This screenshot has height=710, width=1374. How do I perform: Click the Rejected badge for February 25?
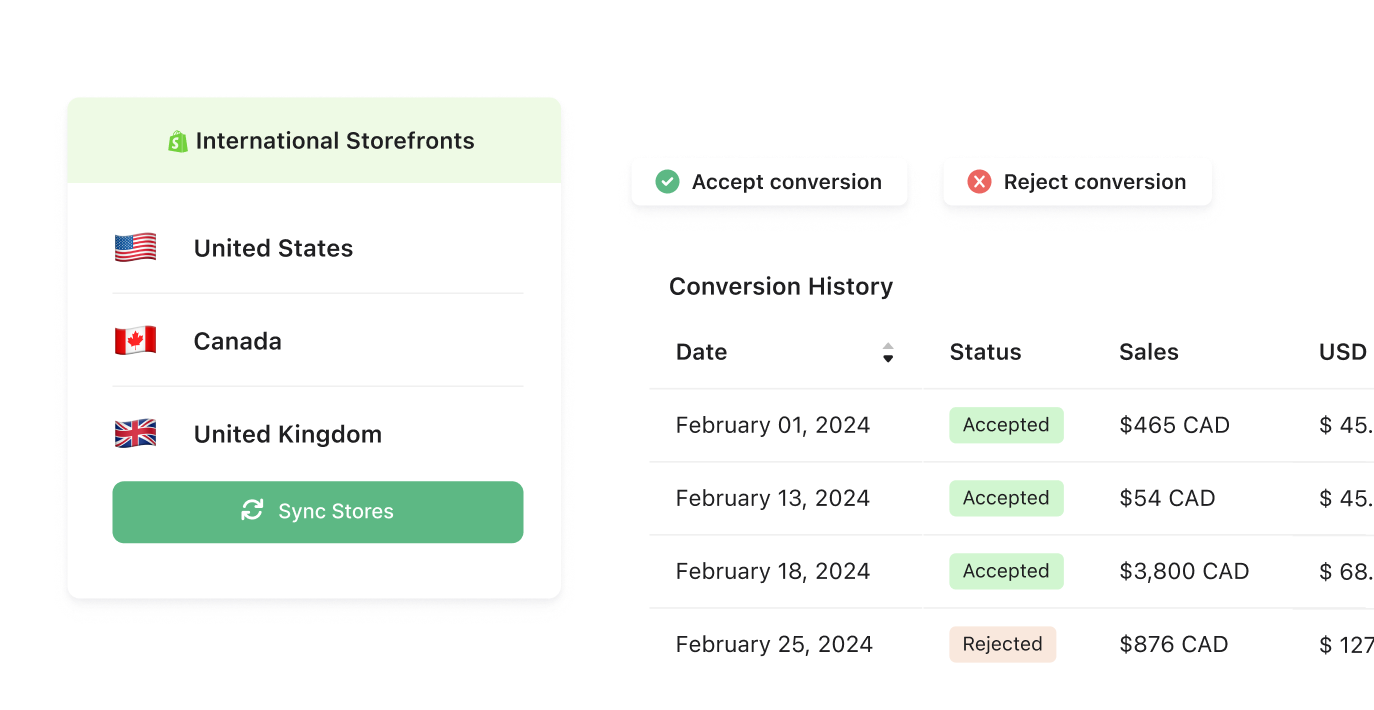coord(1002,644)
